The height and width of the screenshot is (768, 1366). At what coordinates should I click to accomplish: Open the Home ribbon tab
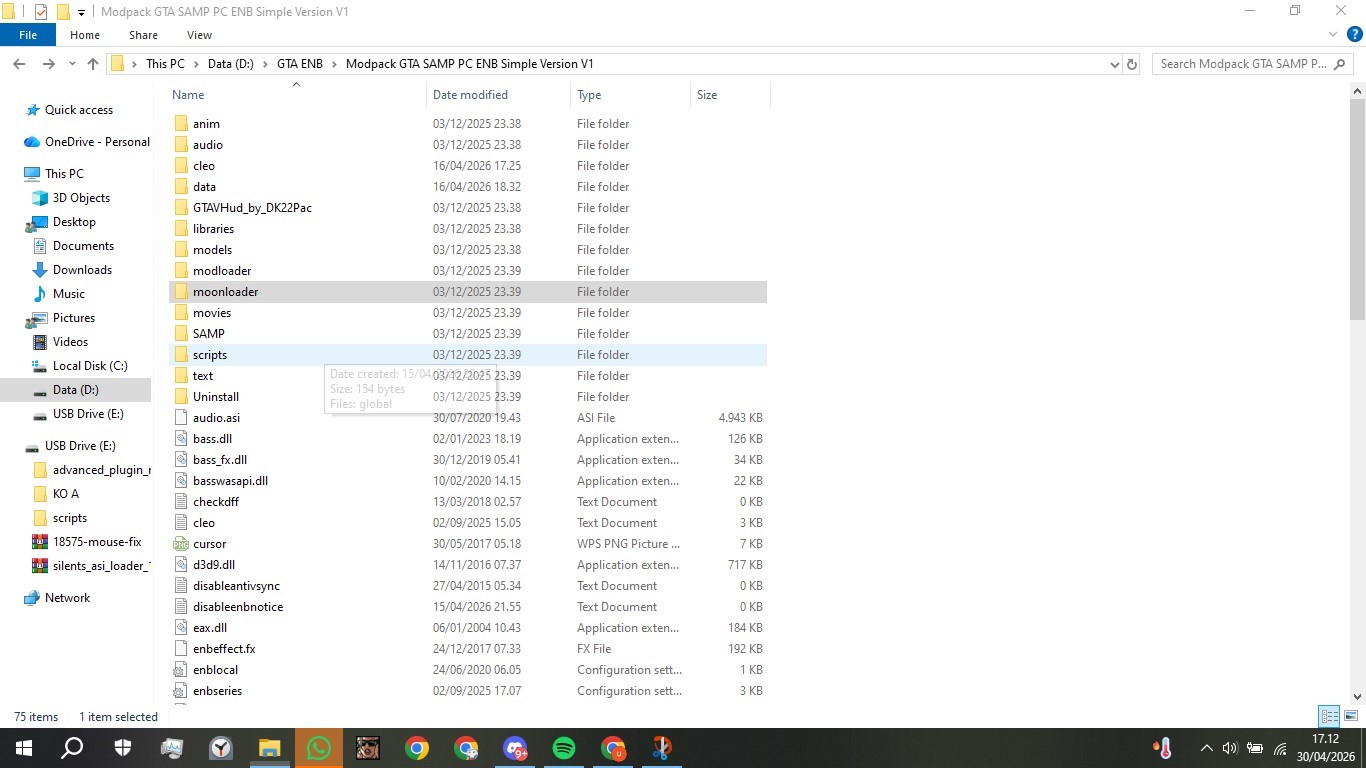pos(85,35)
